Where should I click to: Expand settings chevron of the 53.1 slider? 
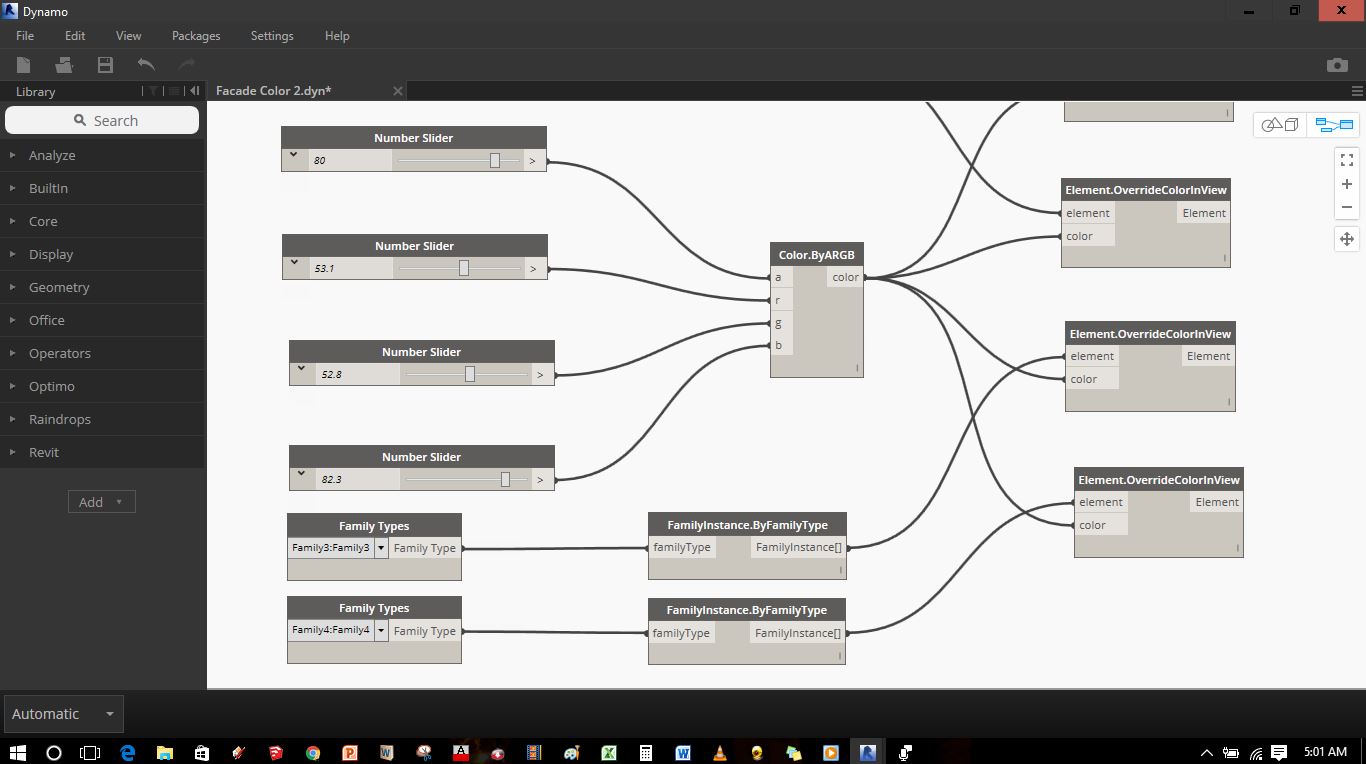tap(294, 263)
